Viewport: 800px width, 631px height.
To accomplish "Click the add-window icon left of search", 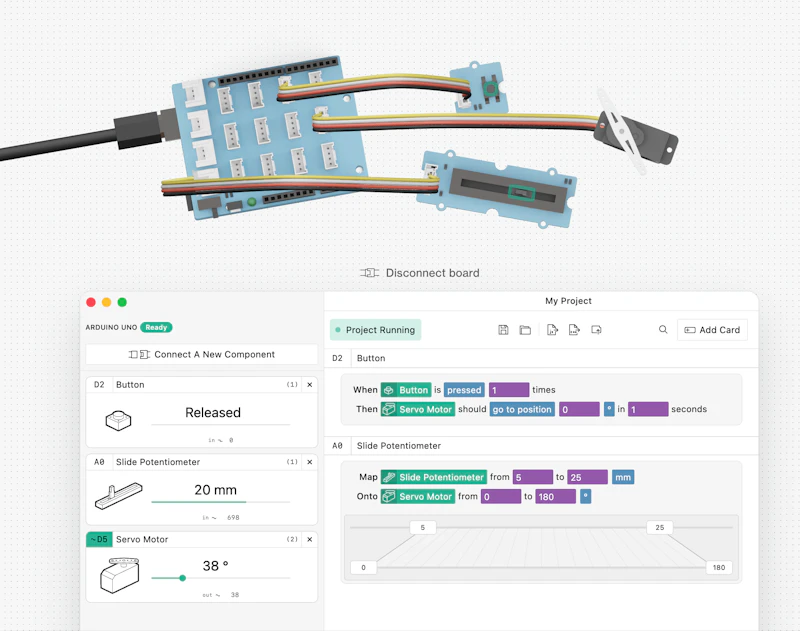I will (596, 330).
